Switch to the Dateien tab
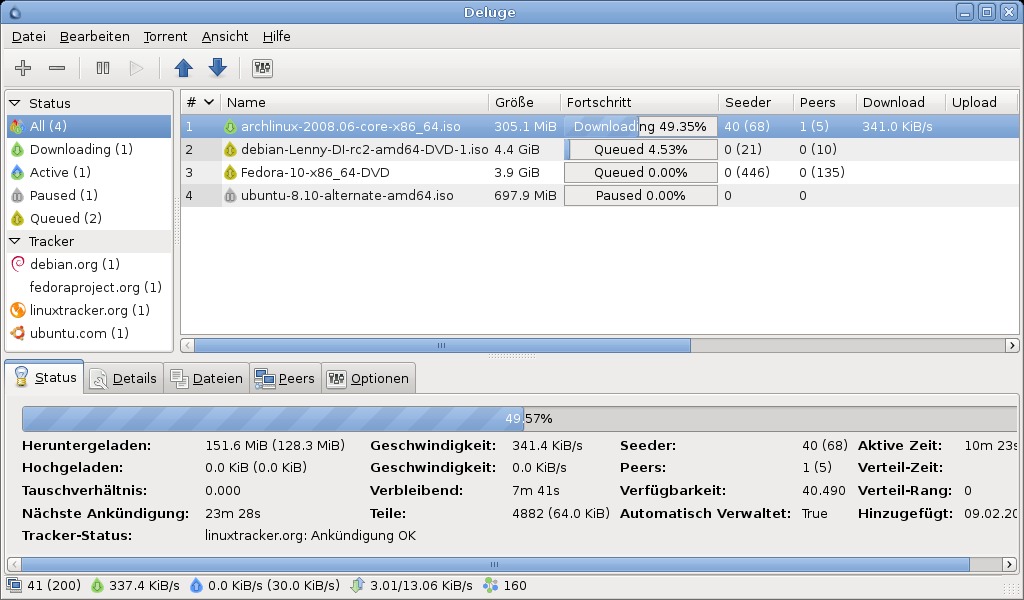1024x600 pixels. point(206,379)
